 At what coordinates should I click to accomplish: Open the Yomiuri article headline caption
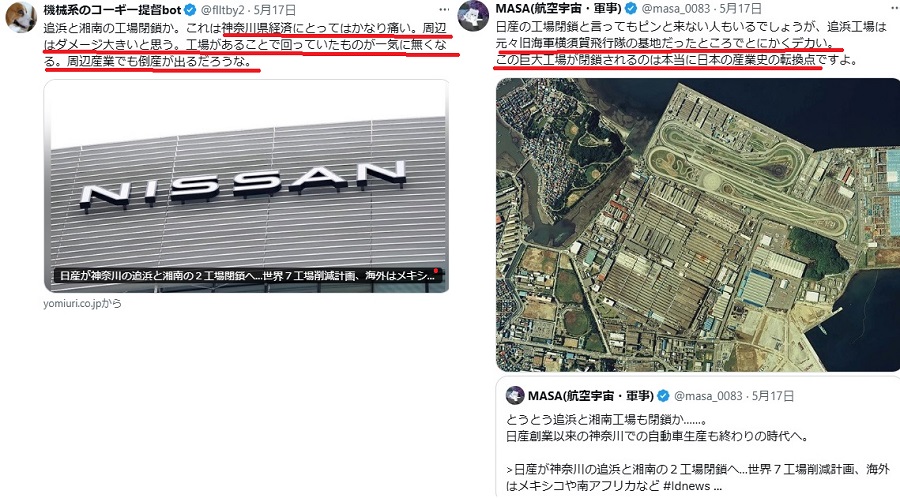pyautogui.click(x=247, y=275)
